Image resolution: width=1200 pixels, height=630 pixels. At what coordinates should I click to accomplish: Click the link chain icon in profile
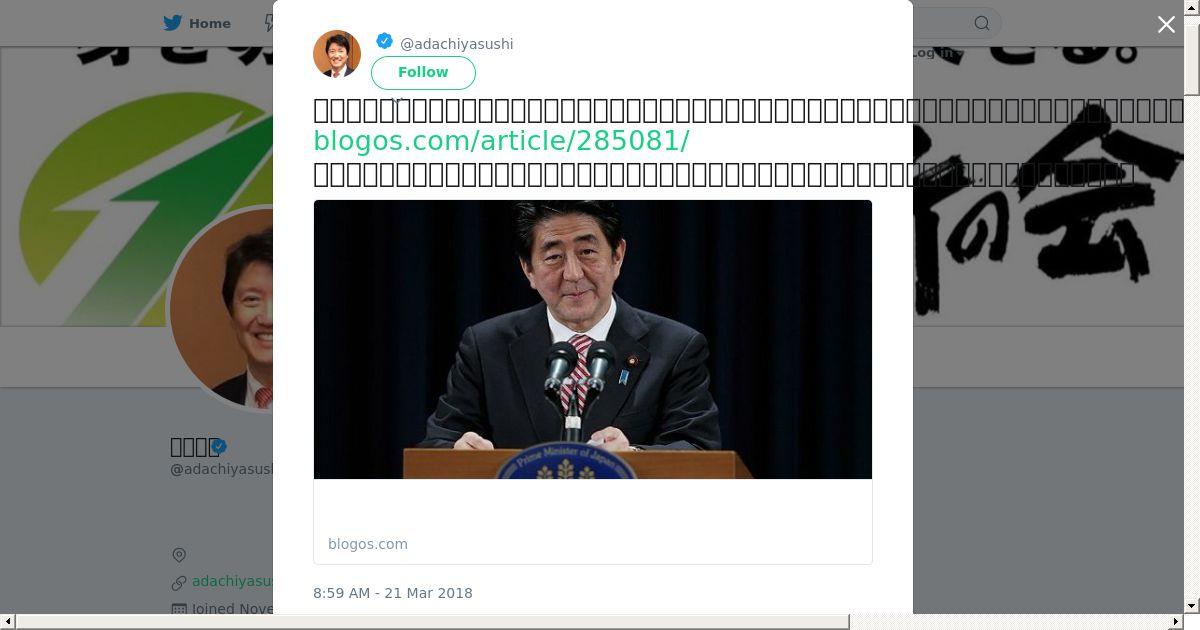click(x=179, y=582)
